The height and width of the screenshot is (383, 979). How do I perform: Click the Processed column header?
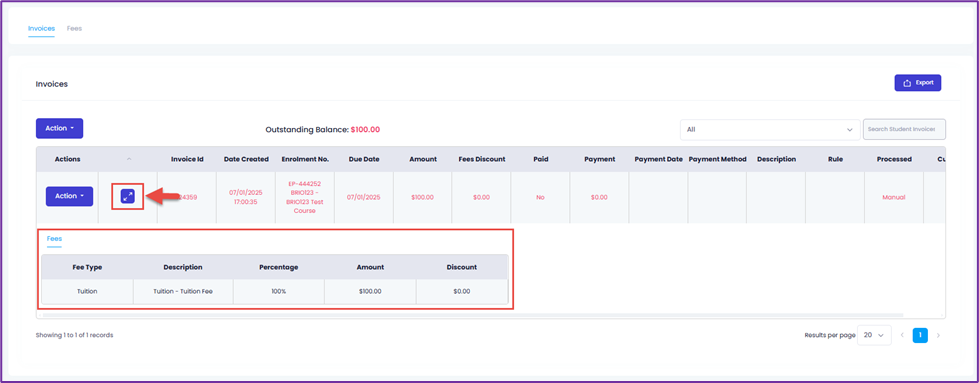coord(894,159)
